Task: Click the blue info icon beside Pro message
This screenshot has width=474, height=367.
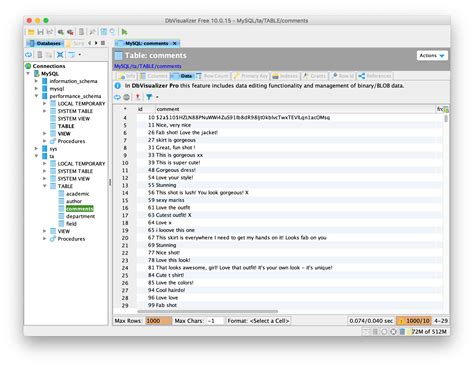Action: (x=118, y=86)
